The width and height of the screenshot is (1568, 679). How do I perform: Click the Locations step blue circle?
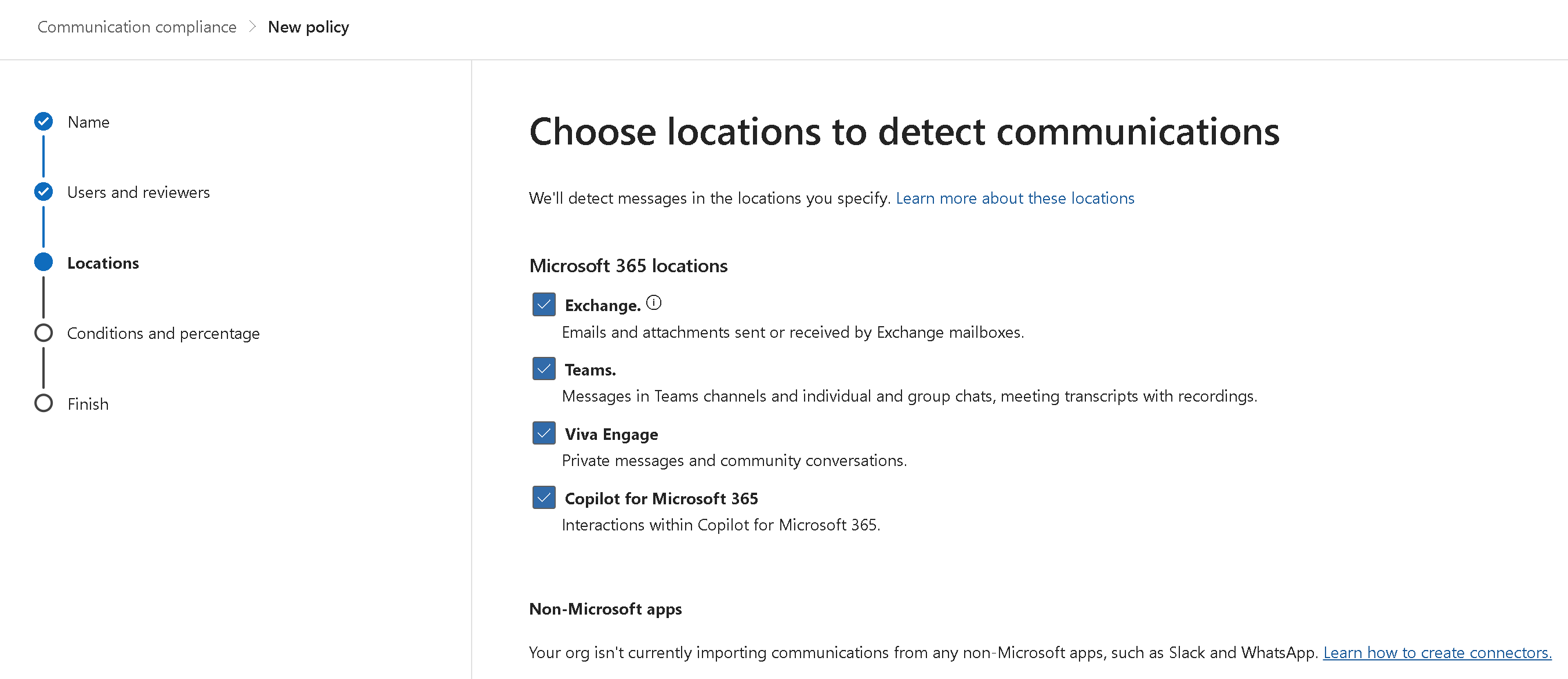(x=44, y=262)
